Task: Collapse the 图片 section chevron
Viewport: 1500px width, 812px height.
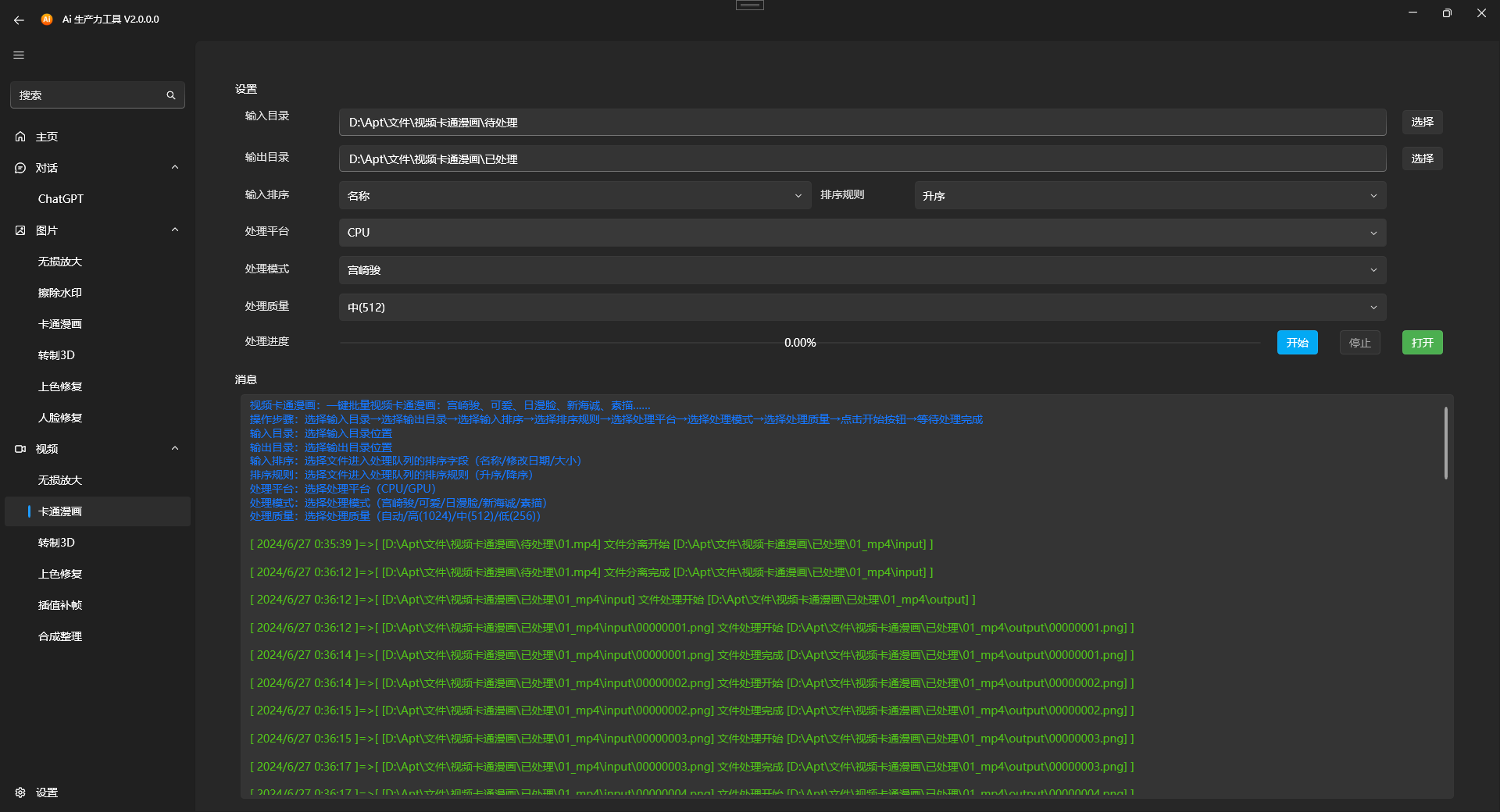Action: [x=175, y=230]
